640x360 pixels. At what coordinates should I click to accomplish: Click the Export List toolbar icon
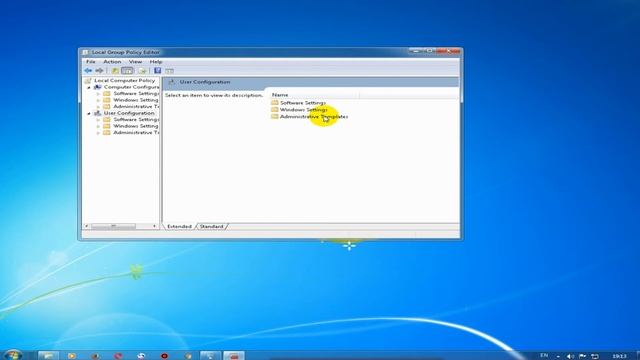tap(142, 71)
